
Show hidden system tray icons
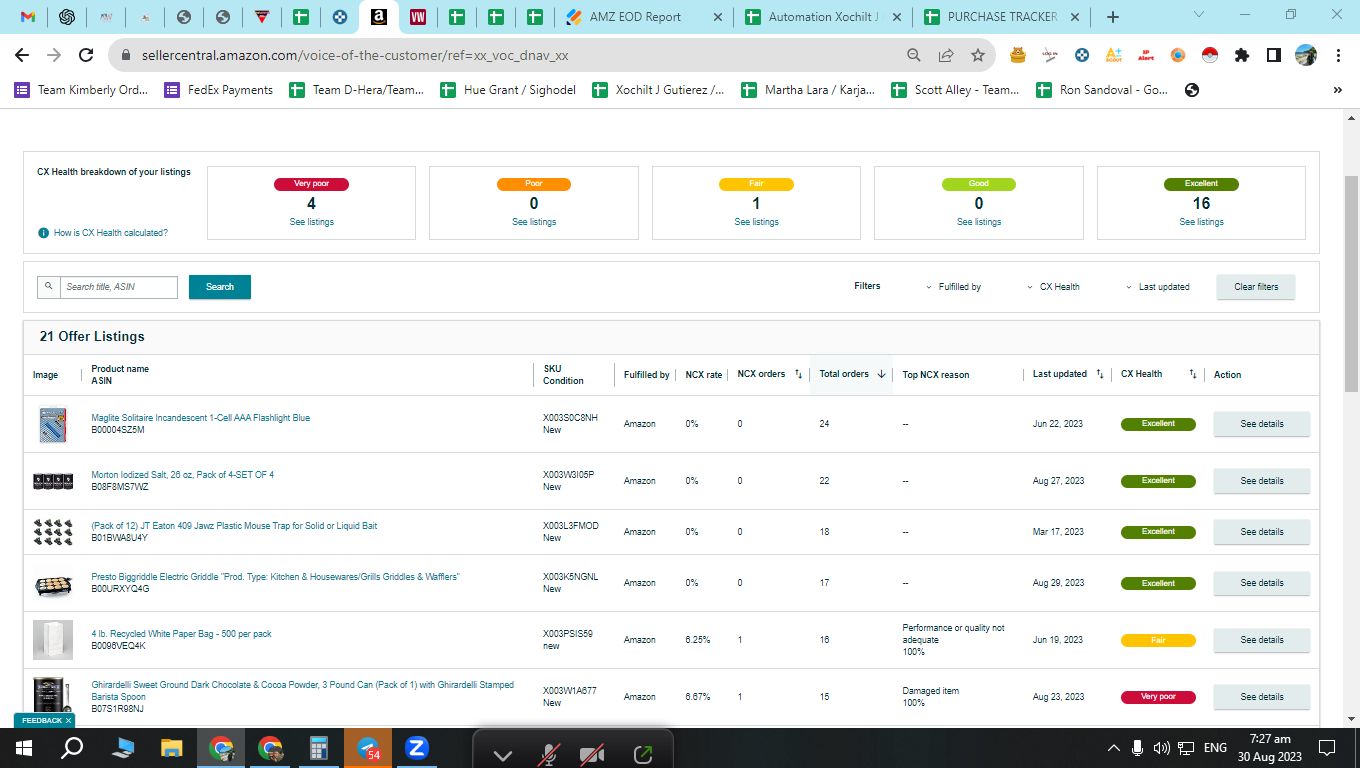[1113, 748]
